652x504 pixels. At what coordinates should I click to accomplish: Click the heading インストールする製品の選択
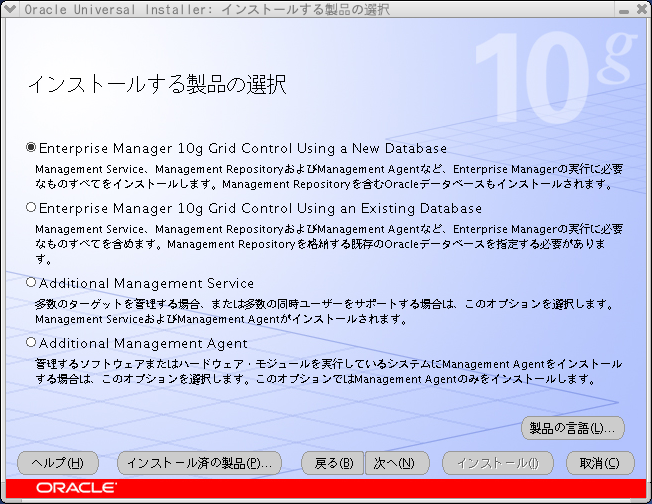pyautogui.click(x=158, y=84)
